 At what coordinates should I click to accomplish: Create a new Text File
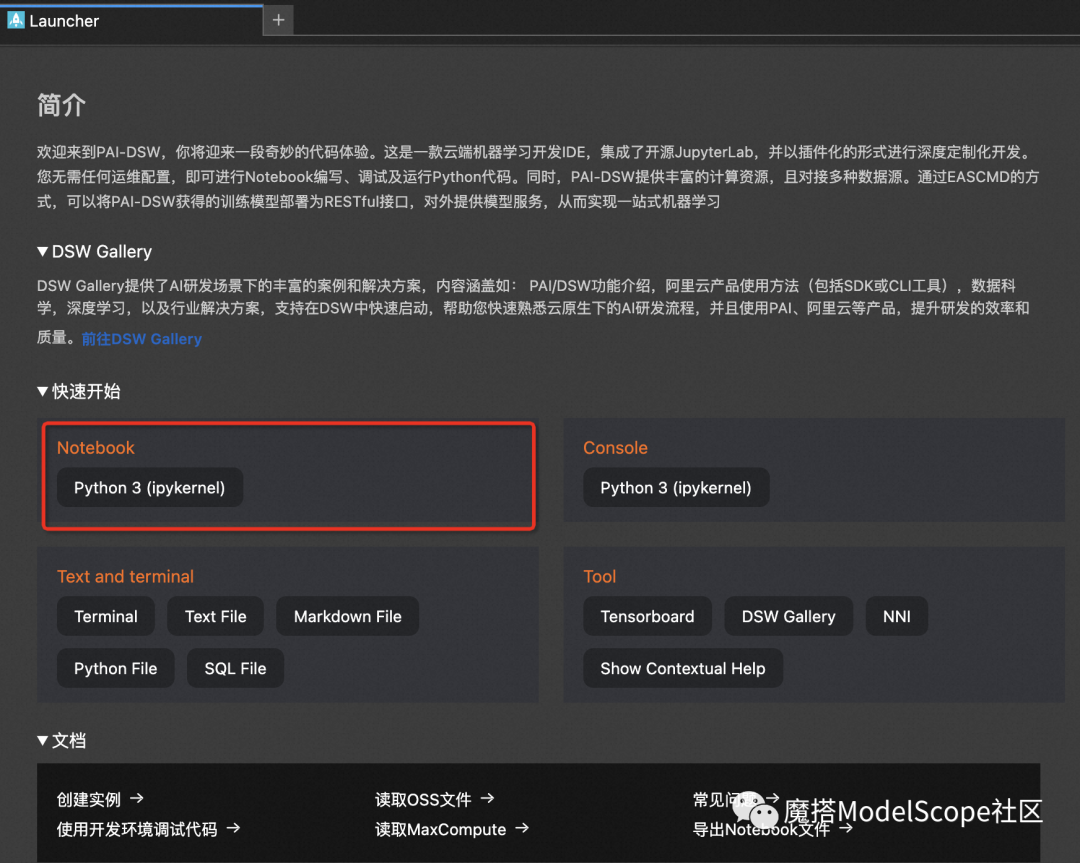[x=215, y=616]
